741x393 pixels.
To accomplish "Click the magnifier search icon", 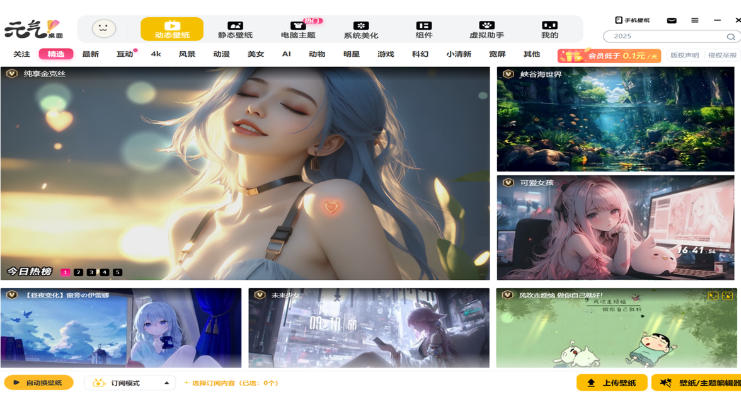I will click(731, 36).
